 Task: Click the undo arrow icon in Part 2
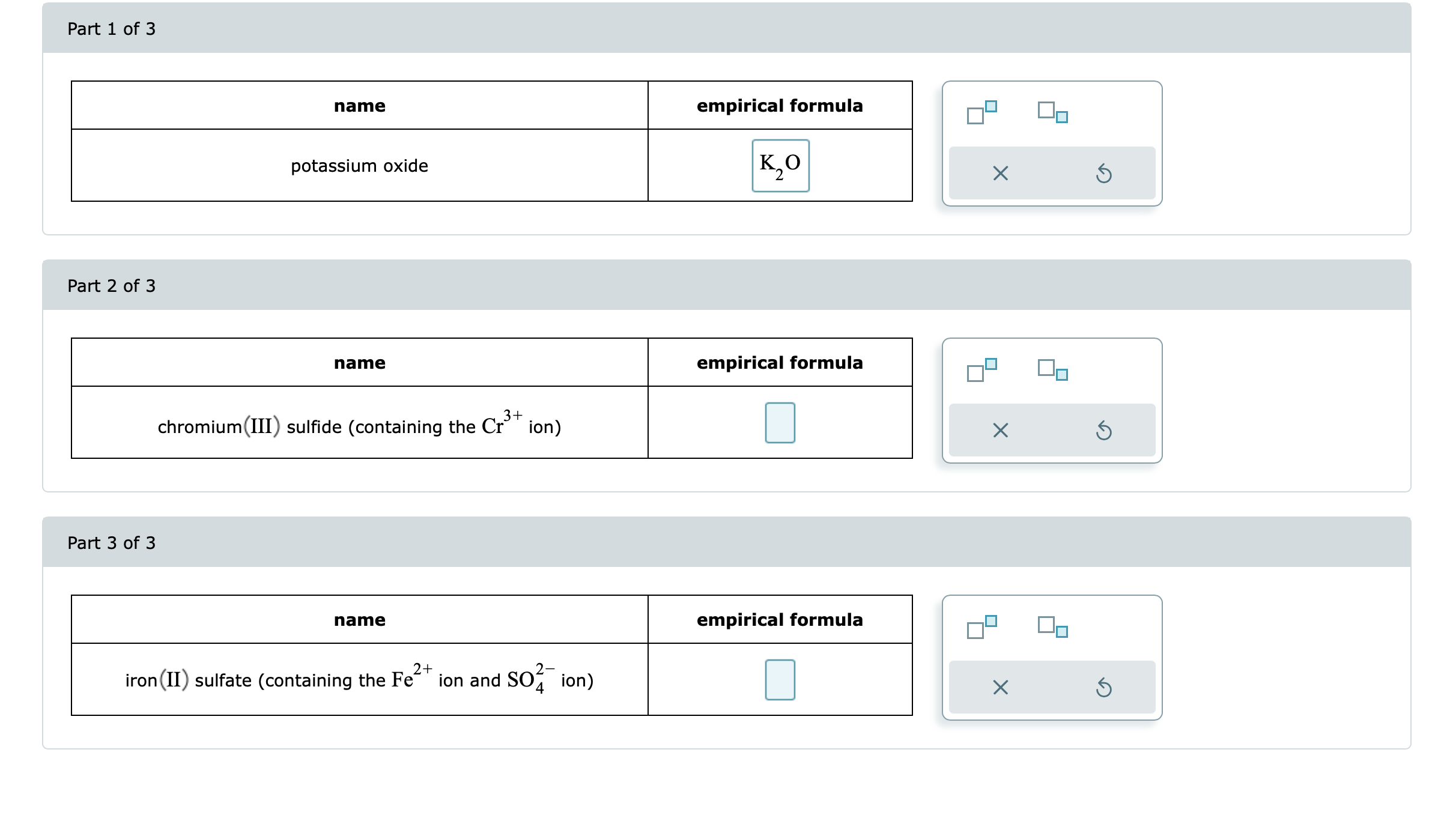click(x=1104, y=430)
